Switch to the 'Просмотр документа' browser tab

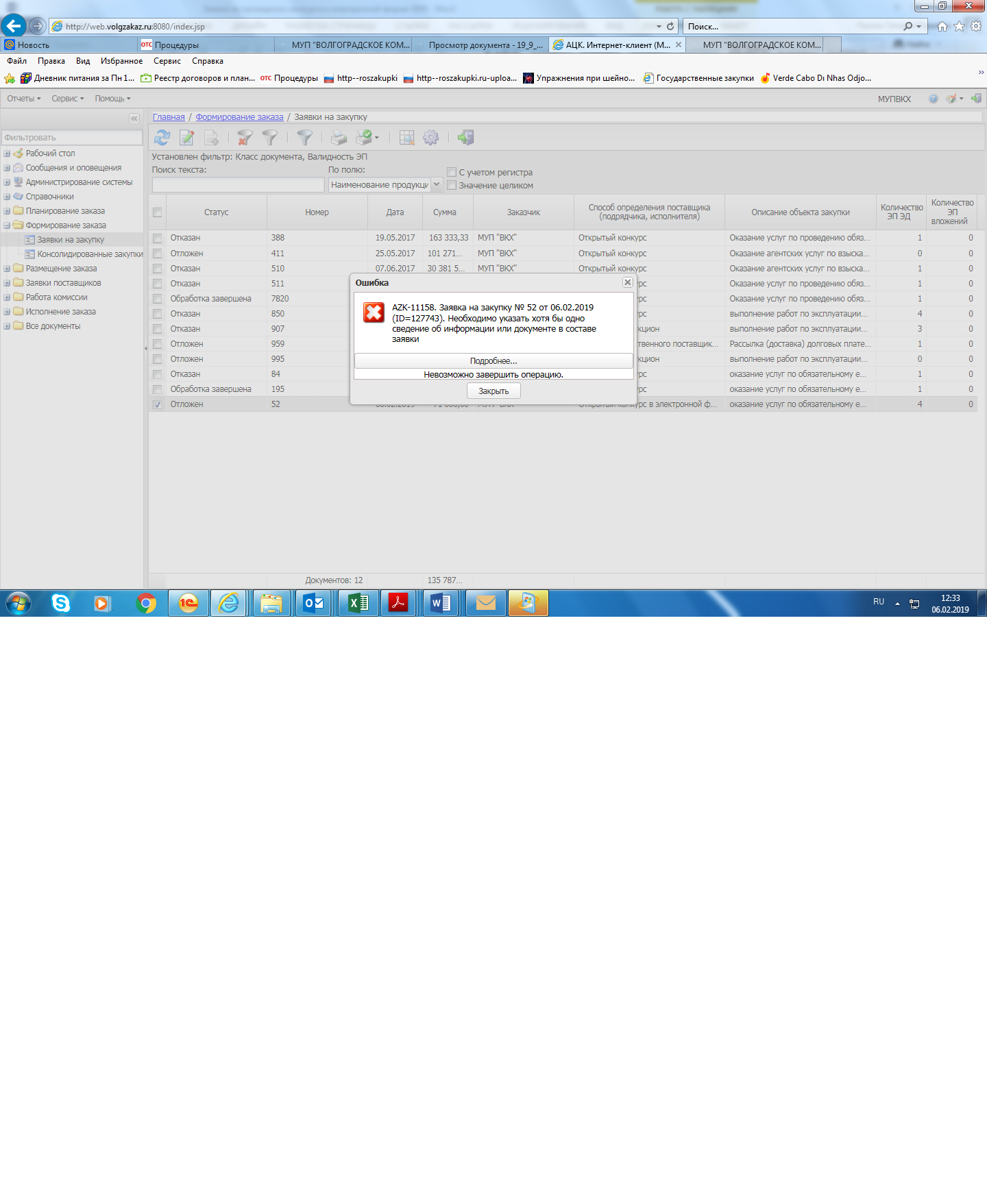(484, 45)
